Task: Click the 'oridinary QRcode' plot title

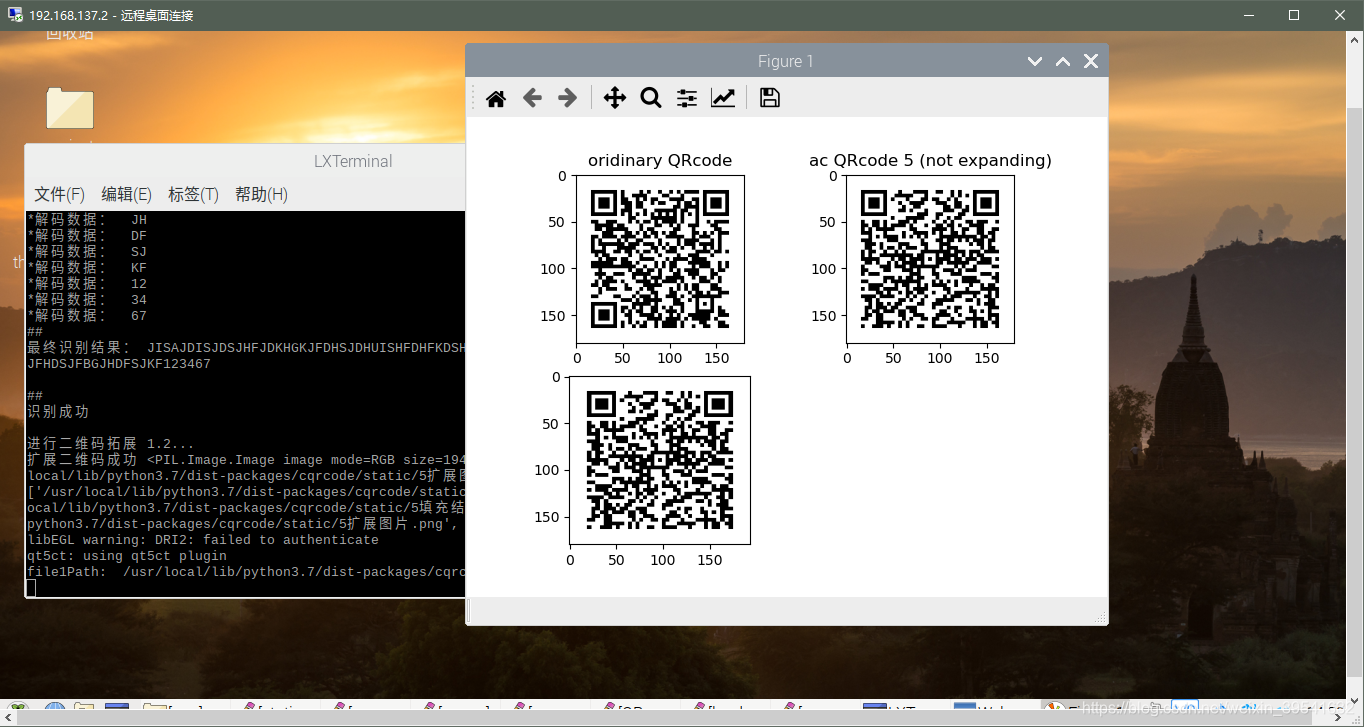Action: 660,160
